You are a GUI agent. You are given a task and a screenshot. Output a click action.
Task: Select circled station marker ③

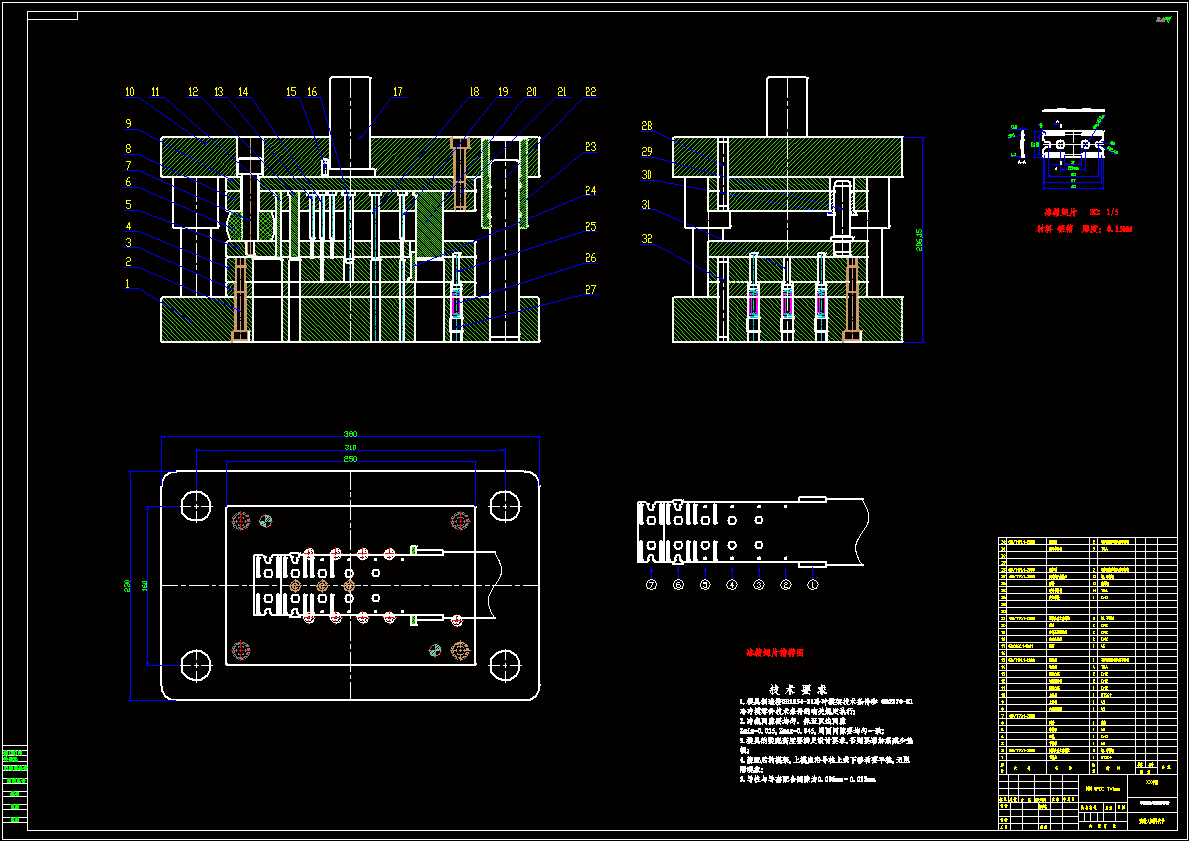(759, 585)
